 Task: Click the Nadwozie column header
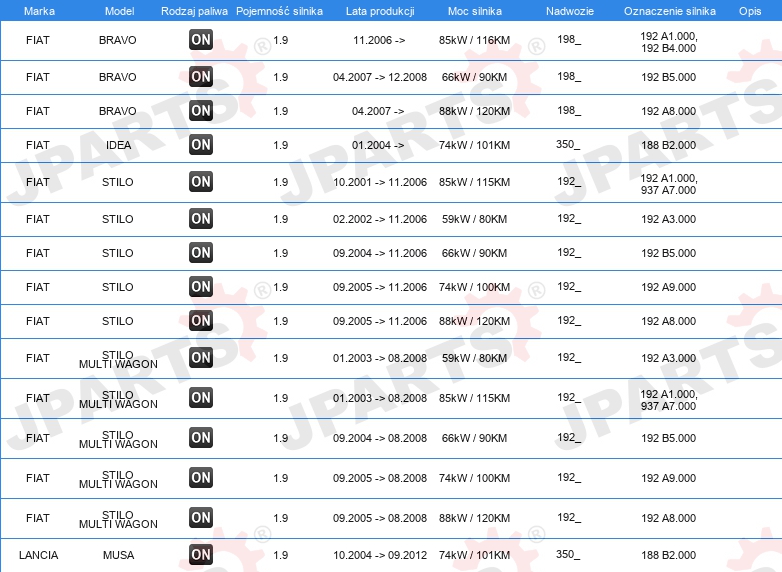point(570,11)
